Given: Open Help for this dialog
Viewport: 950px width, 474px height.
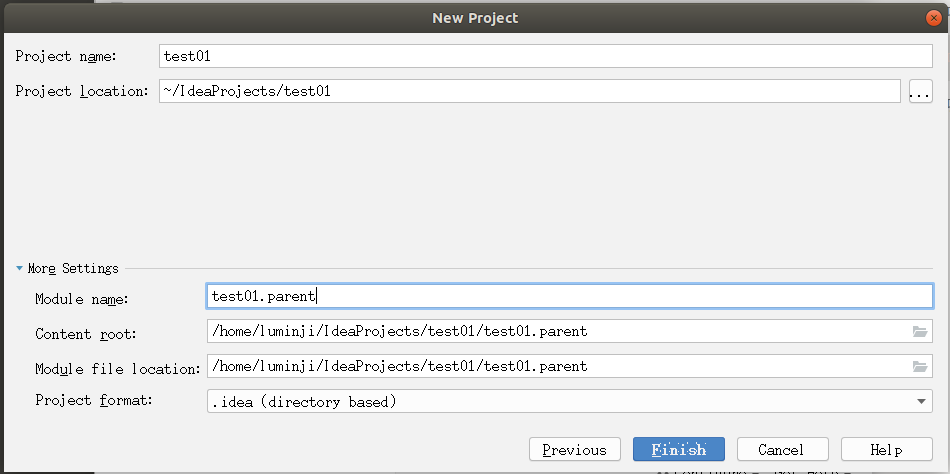Looking at the screenshot, I should 886,450.
